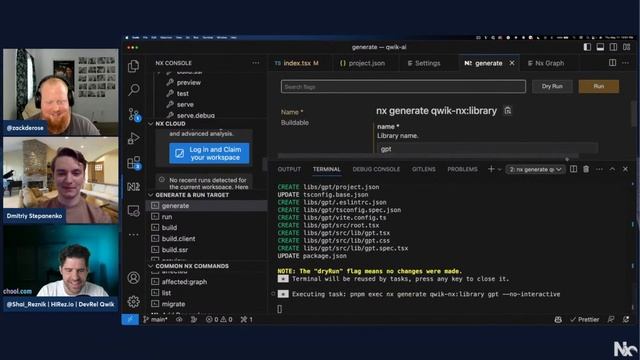Image resolution: width=640 pixels, height=360 pixels.
Task: Select the build.client command item
Action: (x=207, y=239)
